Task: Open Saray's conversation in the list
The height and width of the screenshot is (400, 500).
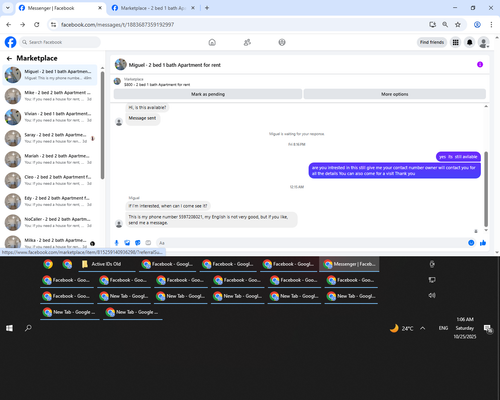Action: [x=50, y=138]
